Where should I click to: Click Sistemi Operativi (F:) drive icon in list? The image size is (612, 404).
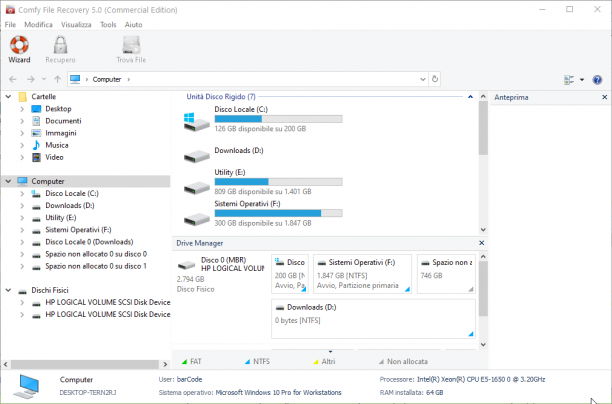[x=196, y=219]
